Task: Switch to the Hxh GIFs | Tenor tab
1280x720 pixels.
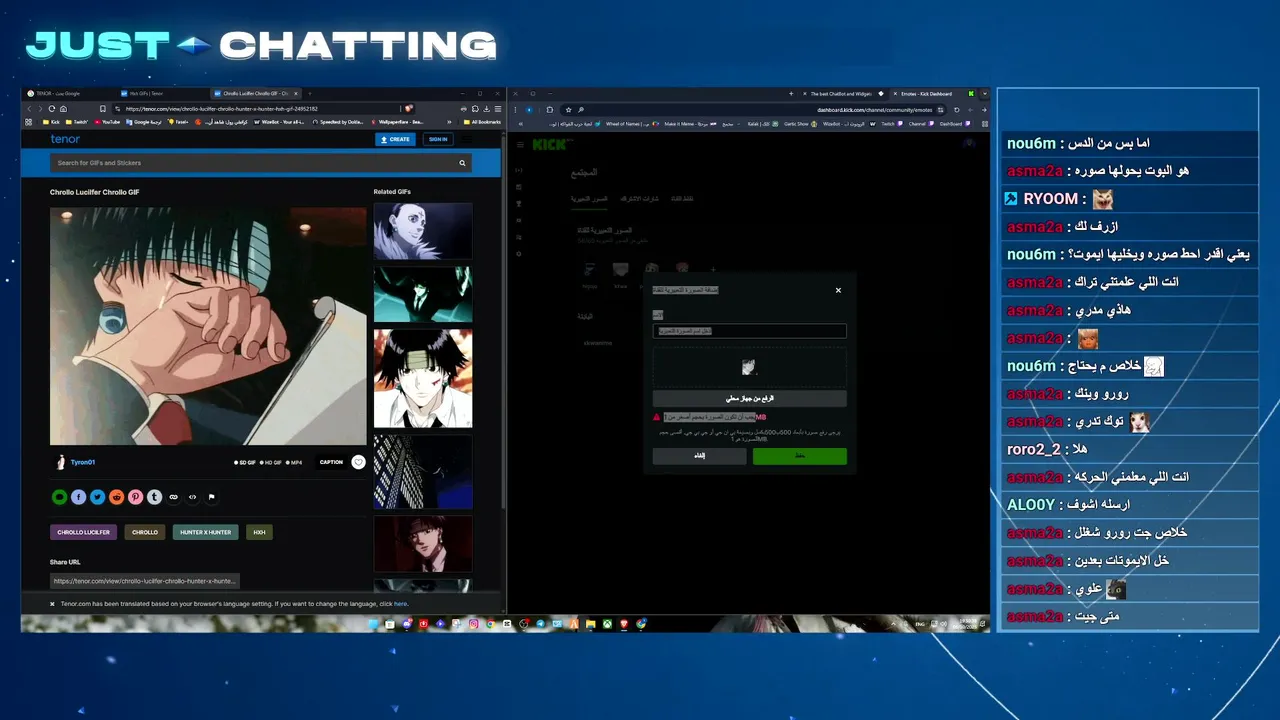Action: (x=164, y=93)
